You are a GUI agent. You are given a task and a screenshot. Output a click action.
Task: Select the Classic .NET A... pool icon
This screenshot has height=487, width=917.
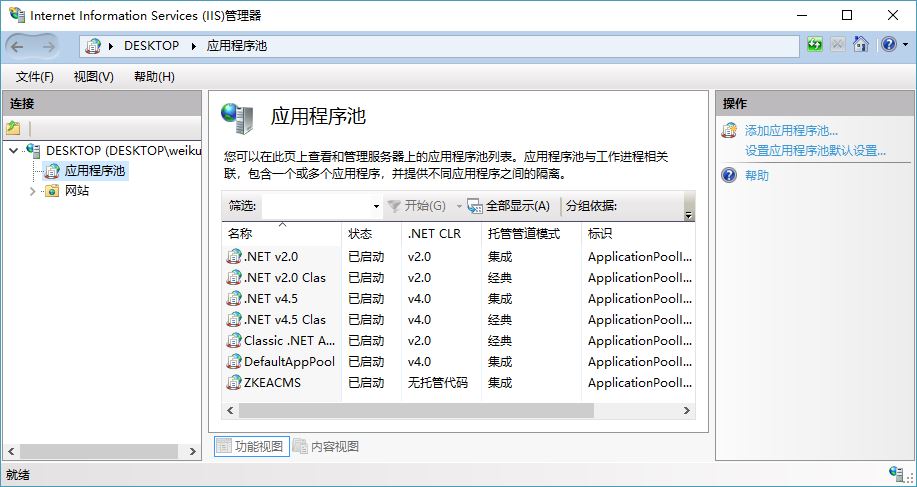(x=234, y=340)
